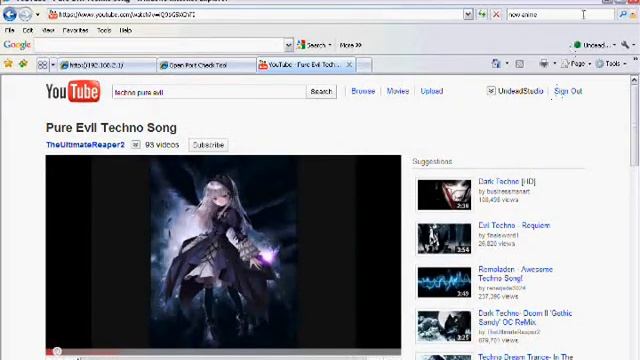The width and height of the screenshot is (640, 360).
Task: Click the browser Forward arrow button
Action: pyautogui.click(x=25, y=15)
